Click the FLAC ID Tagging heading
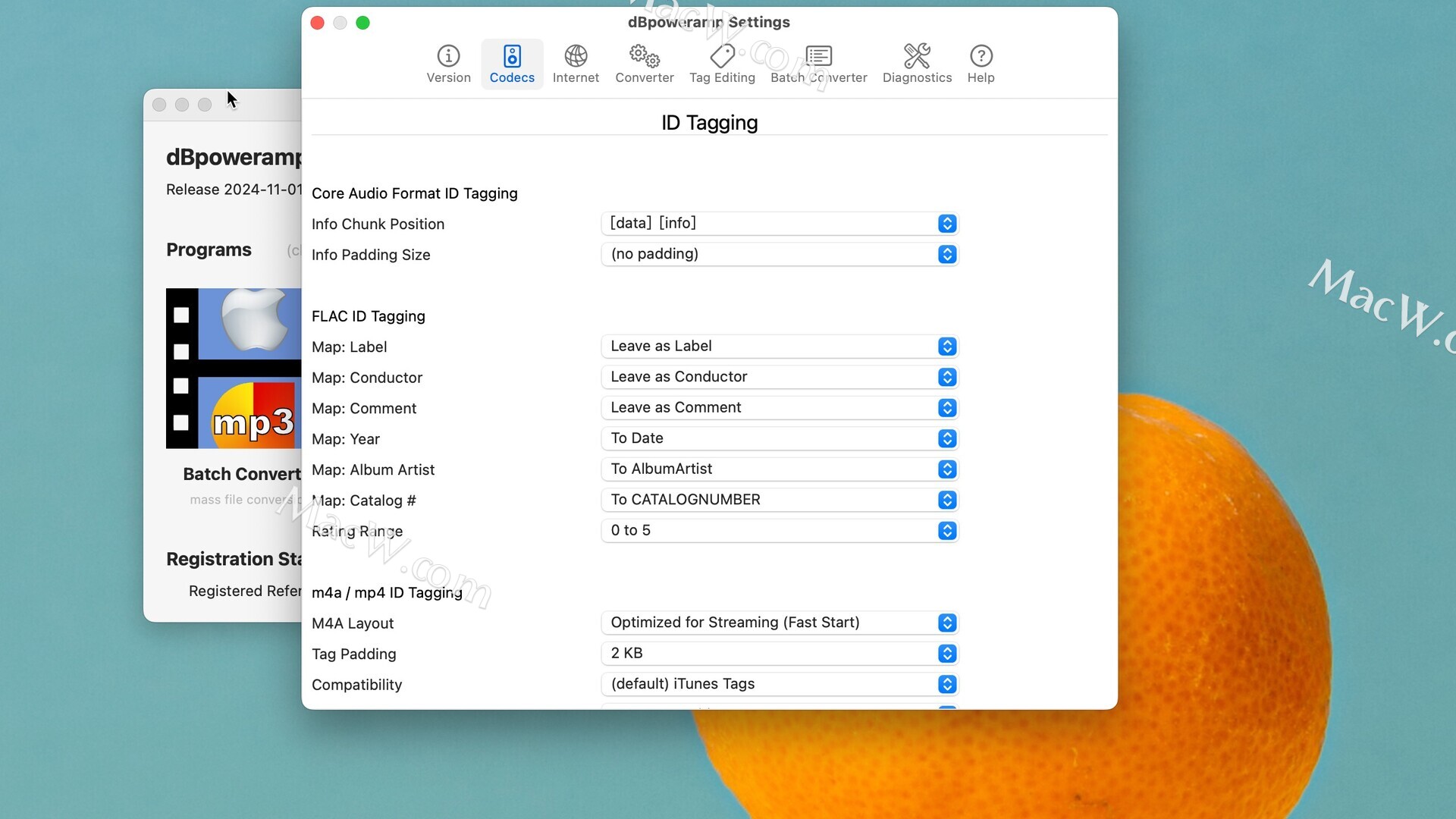Viewport: 1456px width, 819px height. (x=369, y=316)
